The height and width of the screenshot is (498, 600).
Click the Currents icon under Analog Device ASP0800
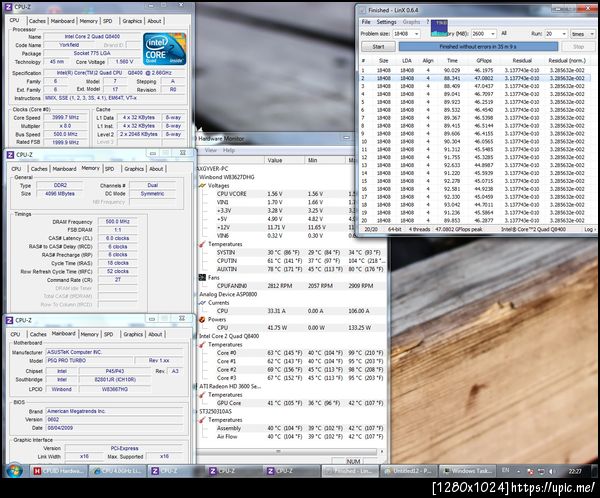pyautogui.click(x=202, y=303)
